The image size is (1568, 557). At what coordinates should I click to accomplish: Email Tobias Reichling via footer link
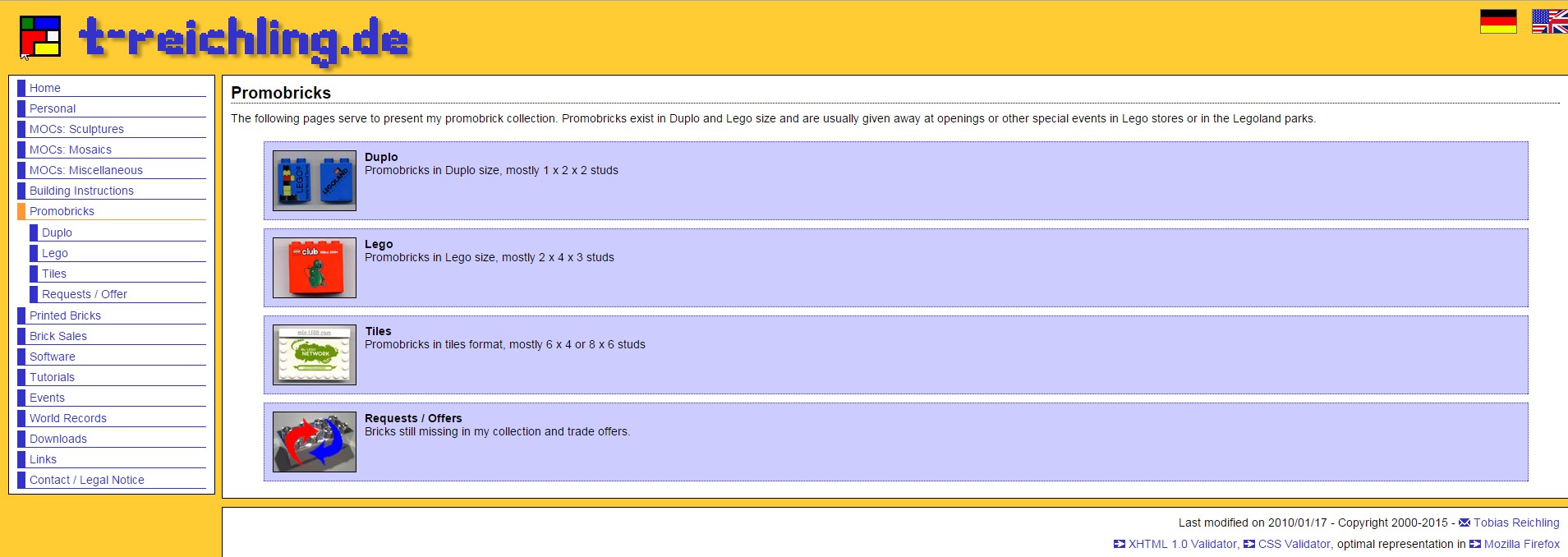[1516, 522]
